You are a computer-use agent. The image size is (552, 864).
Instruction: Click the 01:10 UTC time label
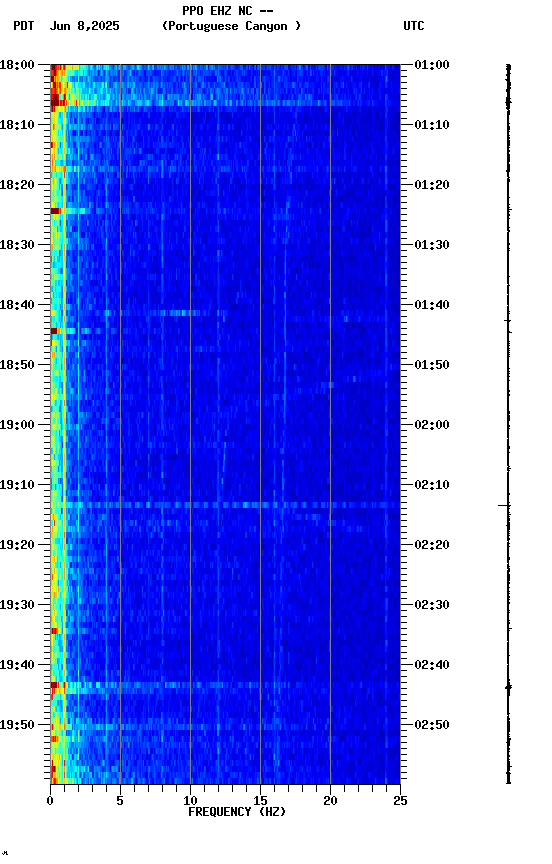tap(432, 125)
